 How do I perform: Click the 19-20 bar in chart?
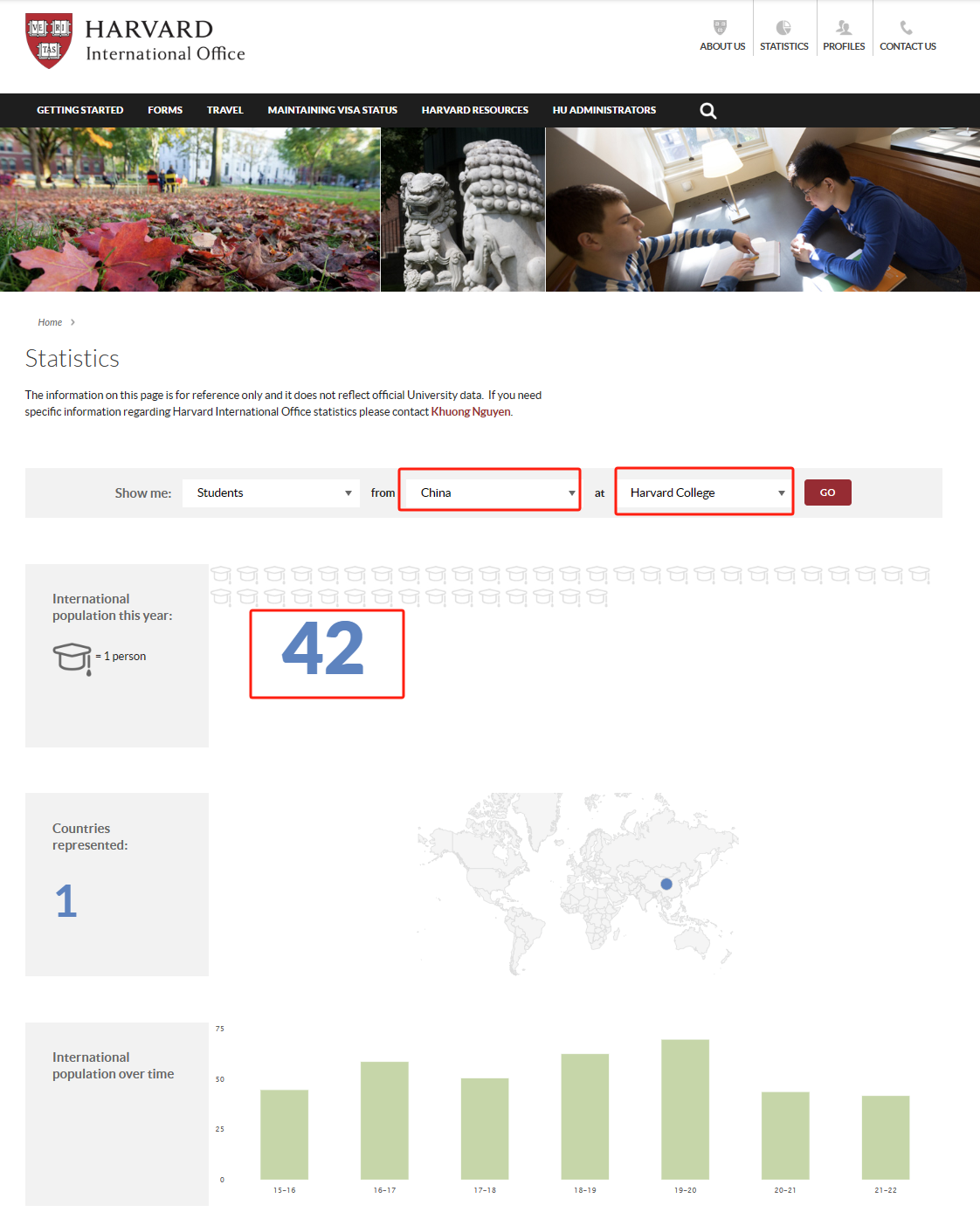[686, 1110]
